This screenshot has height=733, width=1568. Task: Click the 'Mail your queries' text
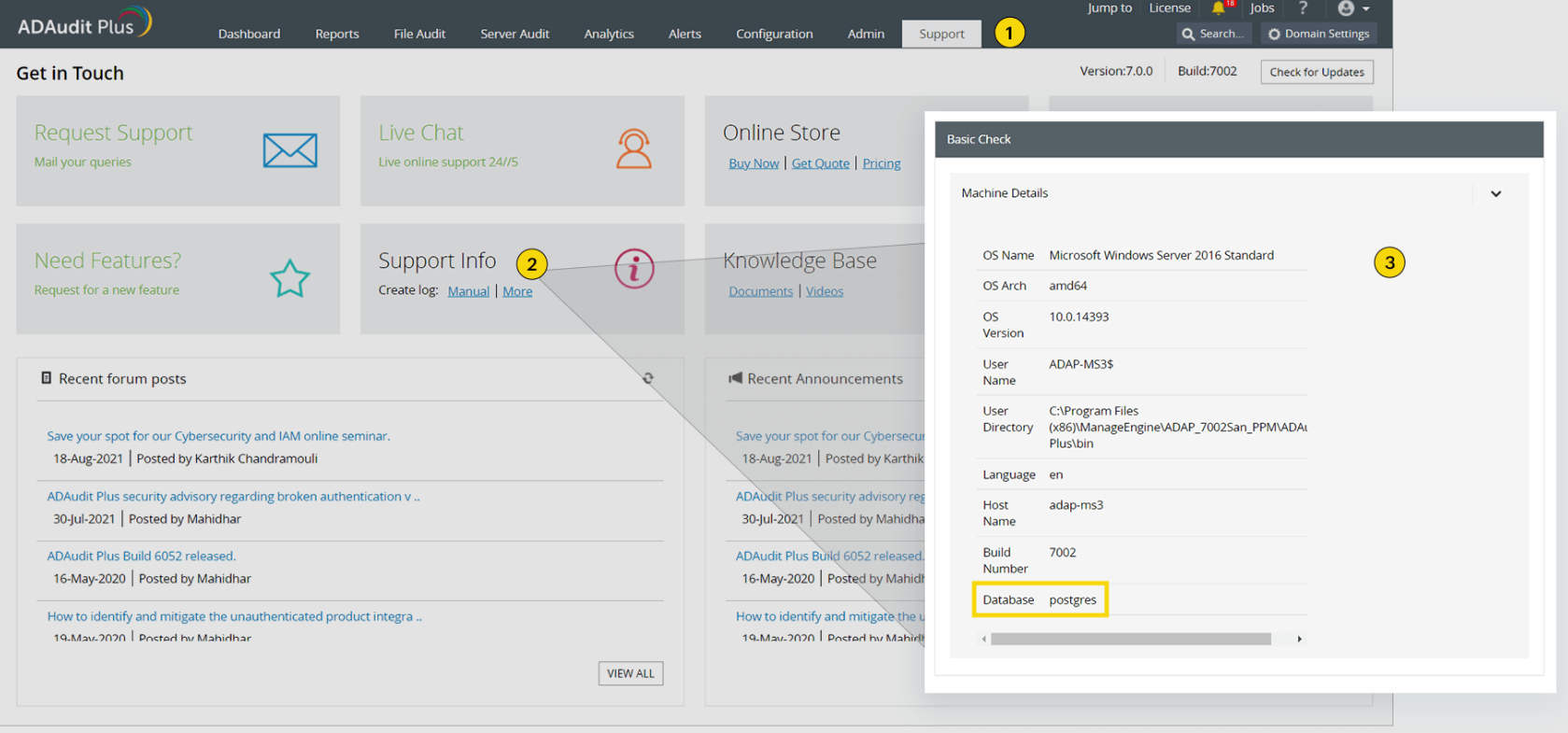pyautogui.click(x=82, y=162)
